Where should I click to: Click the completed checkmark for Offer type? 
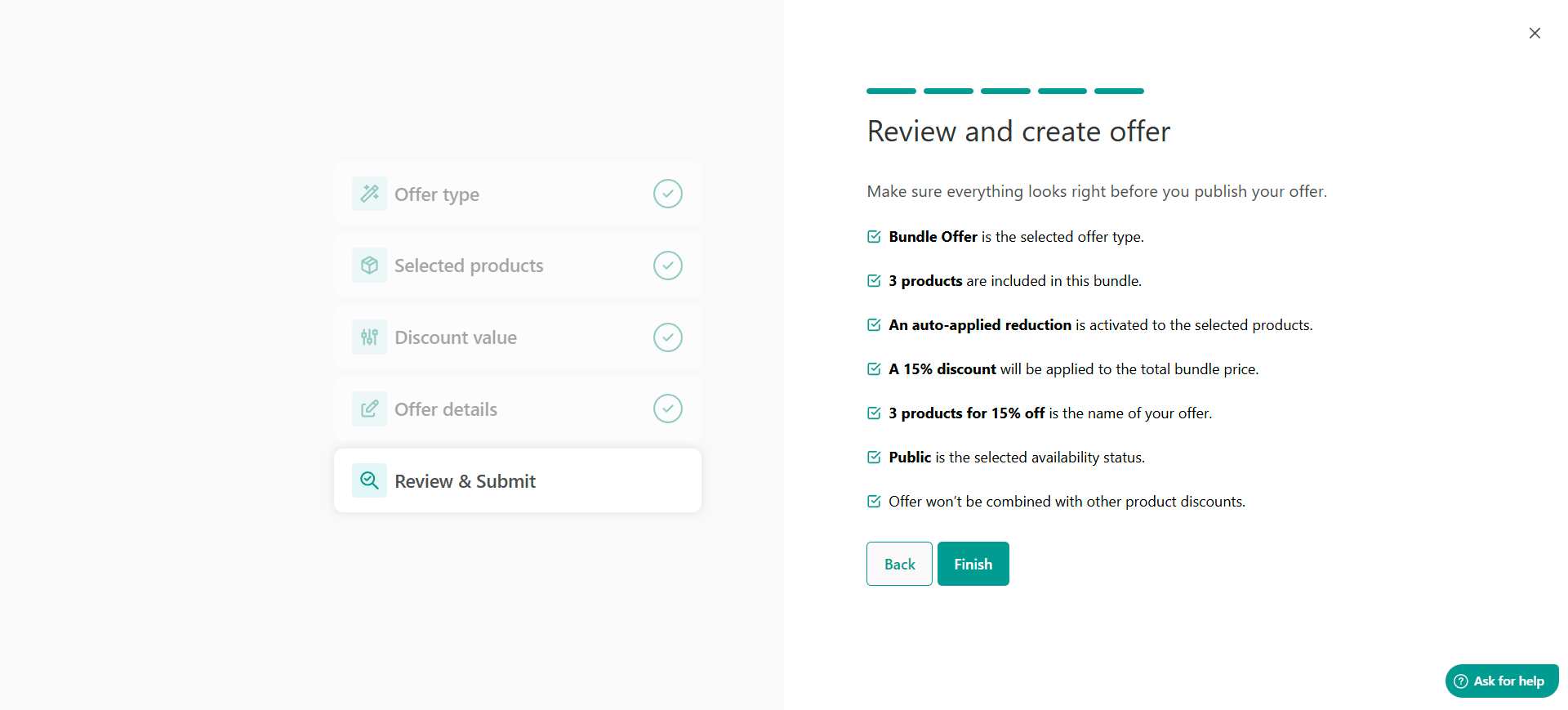pos(668,194)
